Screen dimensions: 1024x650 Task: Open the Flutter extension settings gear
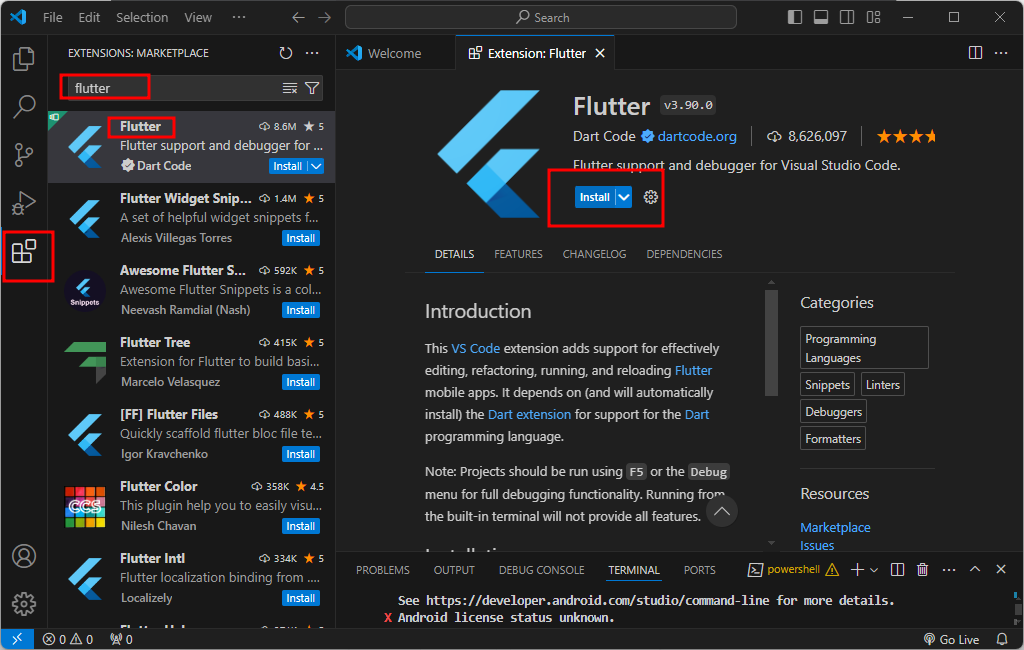[650, 197]
